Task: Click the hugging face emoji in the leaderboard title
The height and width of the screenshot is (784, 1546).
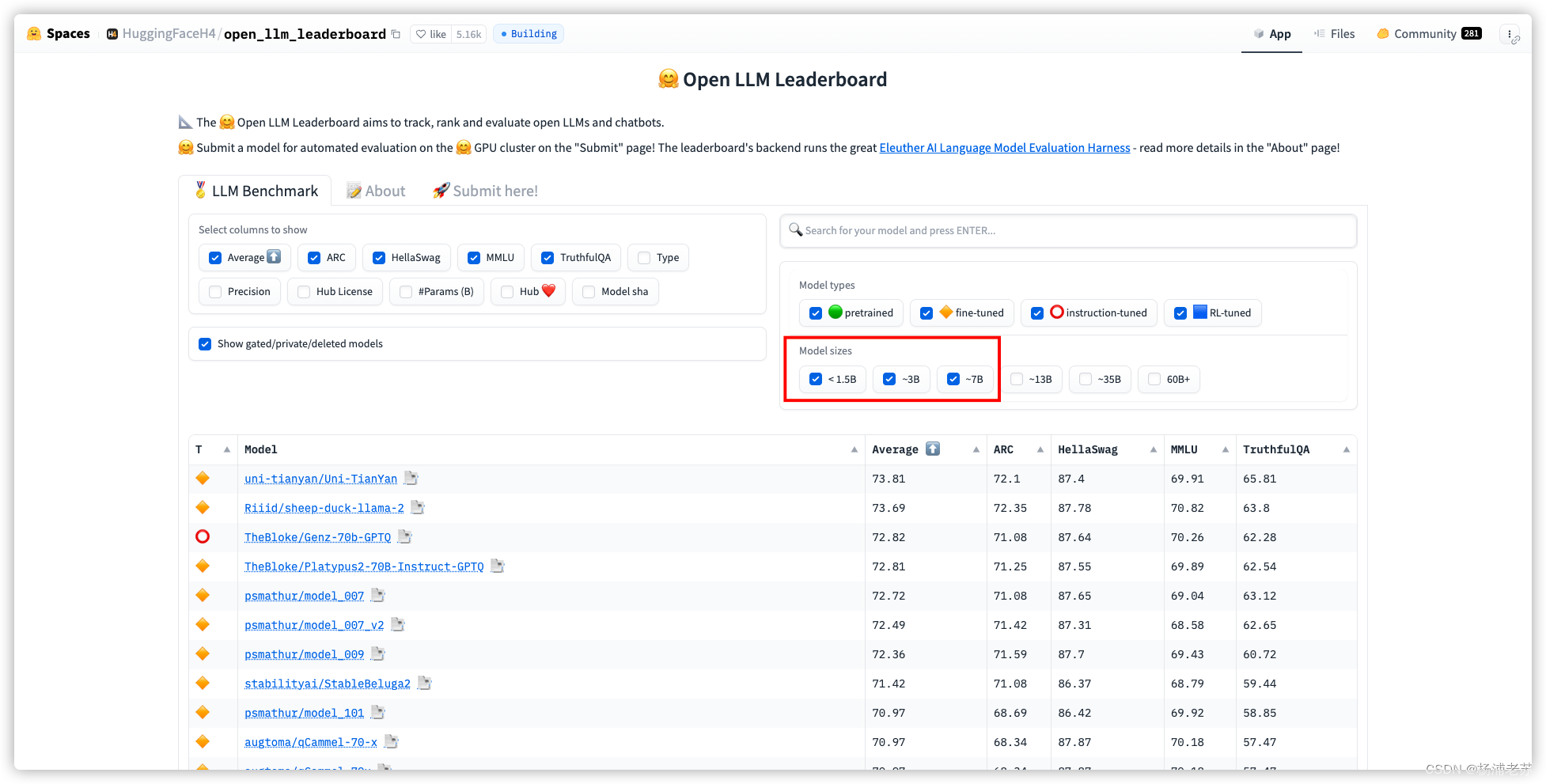Action: (669, 79)
